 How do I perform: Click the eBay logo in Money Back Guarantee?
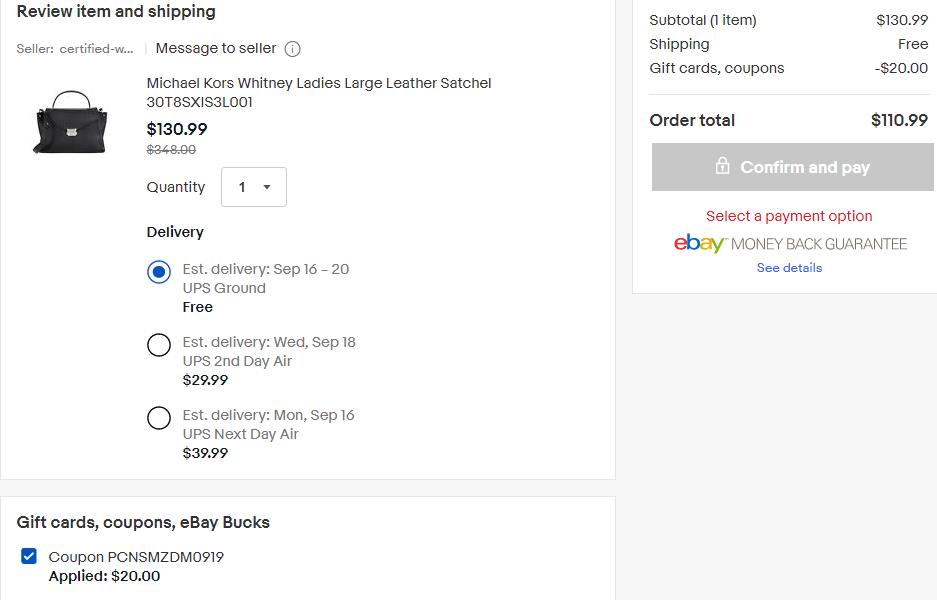(x=699, y=243)
